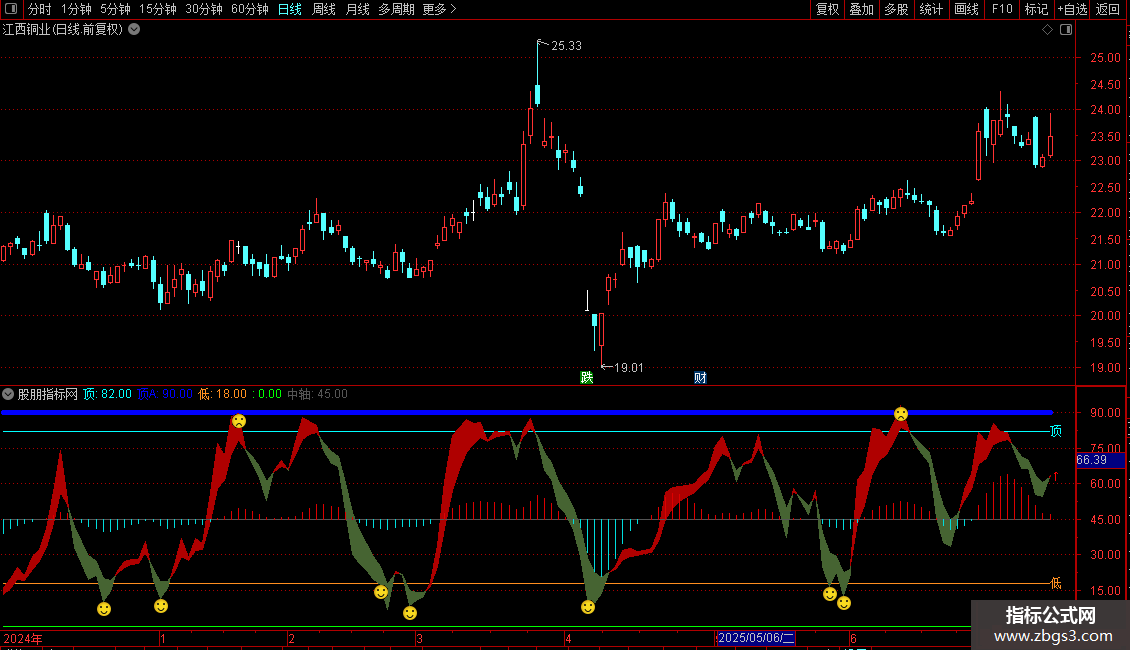Open the 多股 multi-stock view

pos(896,9)
